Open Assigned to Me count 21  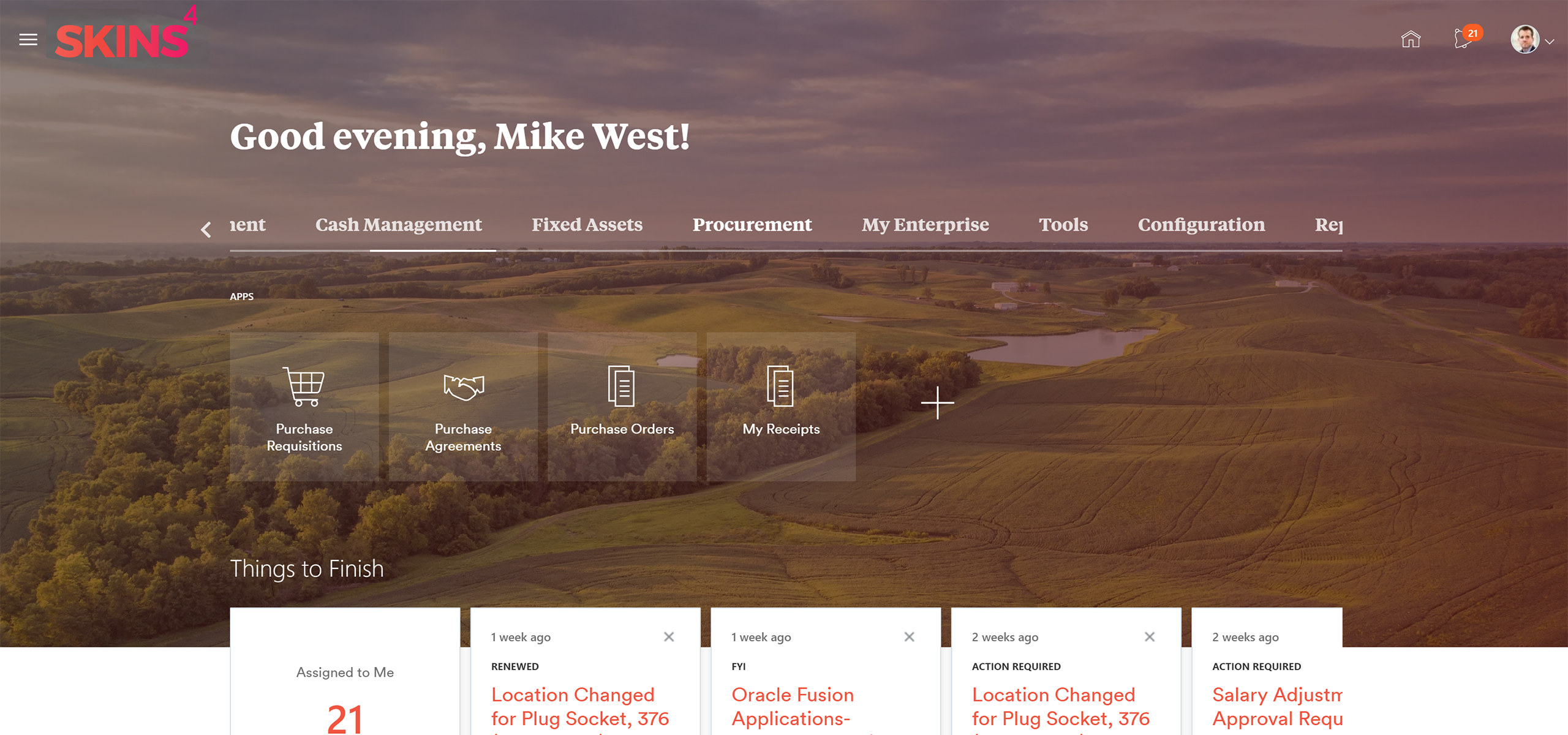[345, 718]
